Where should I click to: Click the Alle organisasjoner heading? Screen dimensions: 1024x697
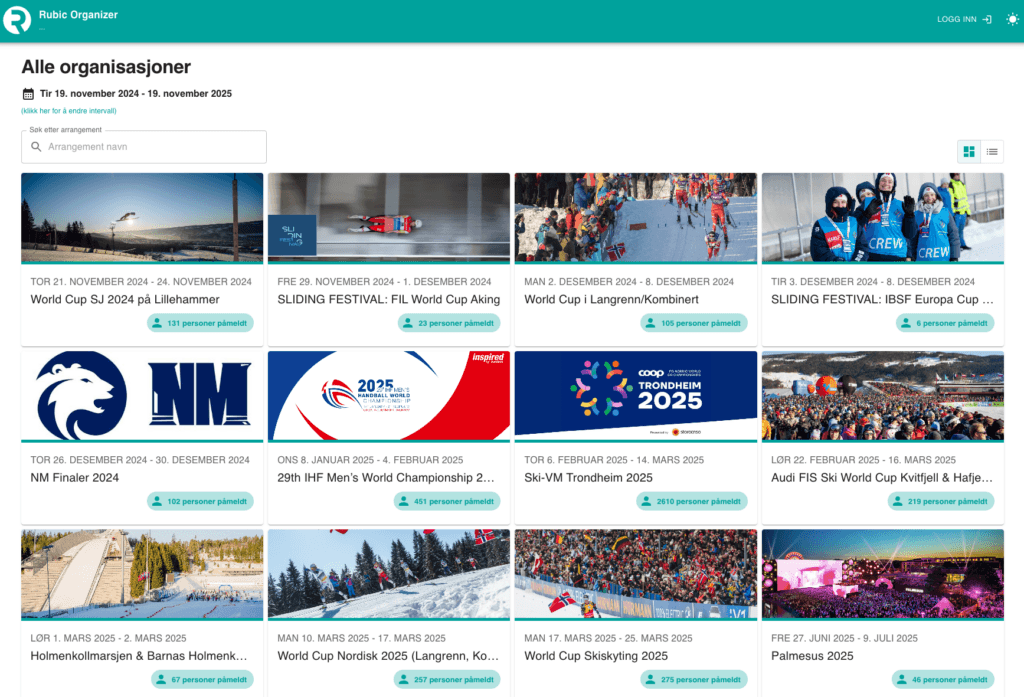click(x=106, y=67)
